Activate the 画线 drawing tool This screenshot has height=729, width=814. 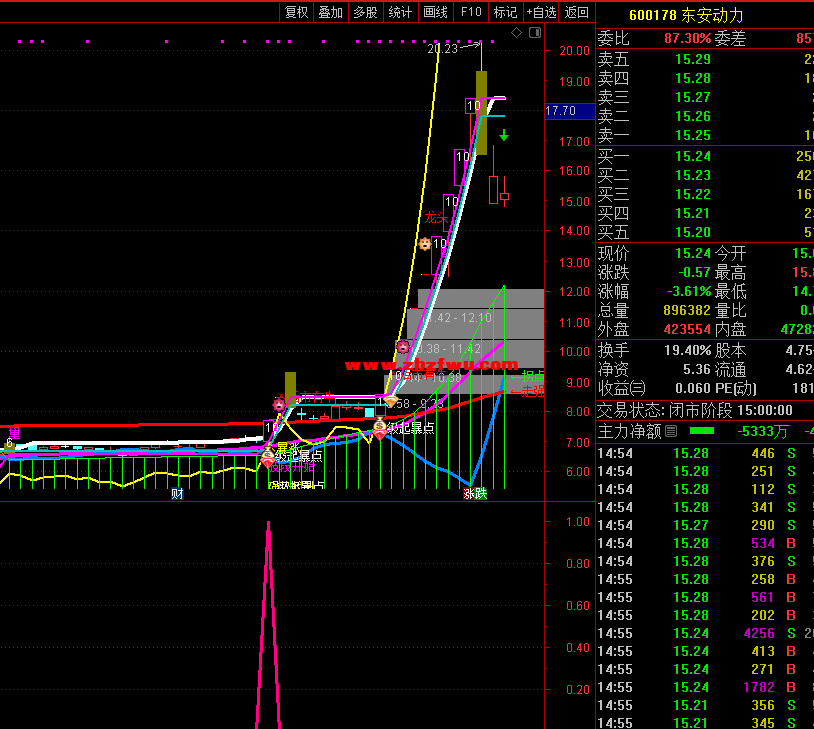[x=435, y=12]
